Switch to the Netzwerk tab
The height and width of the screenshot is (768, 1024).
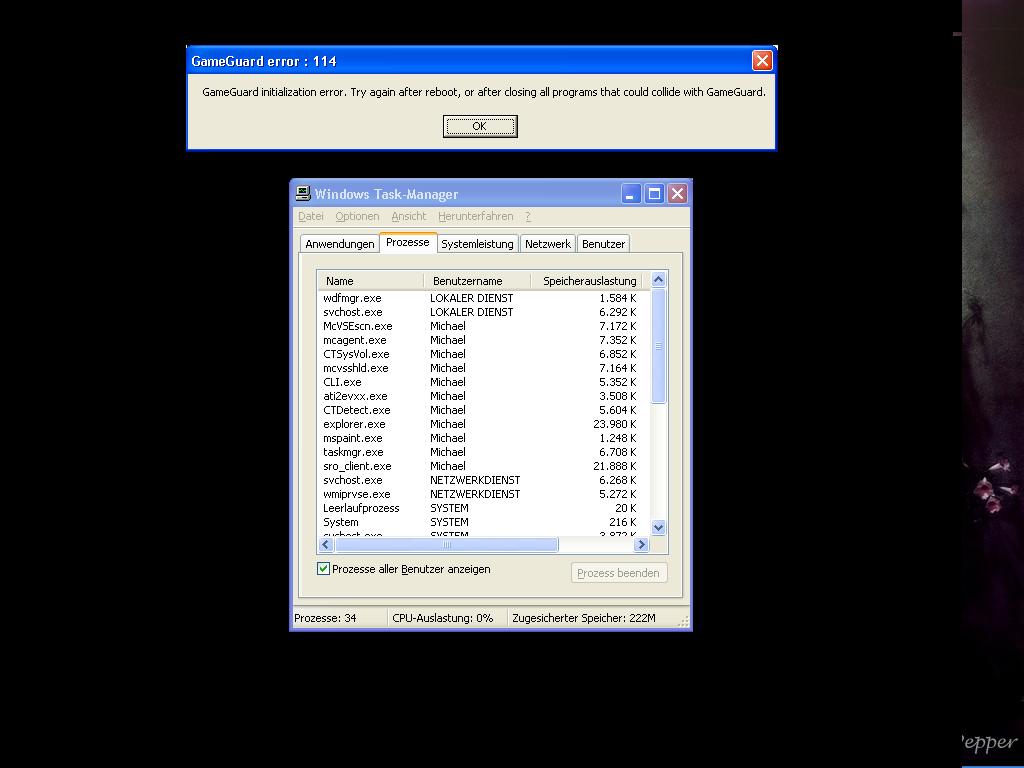tap(548, 244)
